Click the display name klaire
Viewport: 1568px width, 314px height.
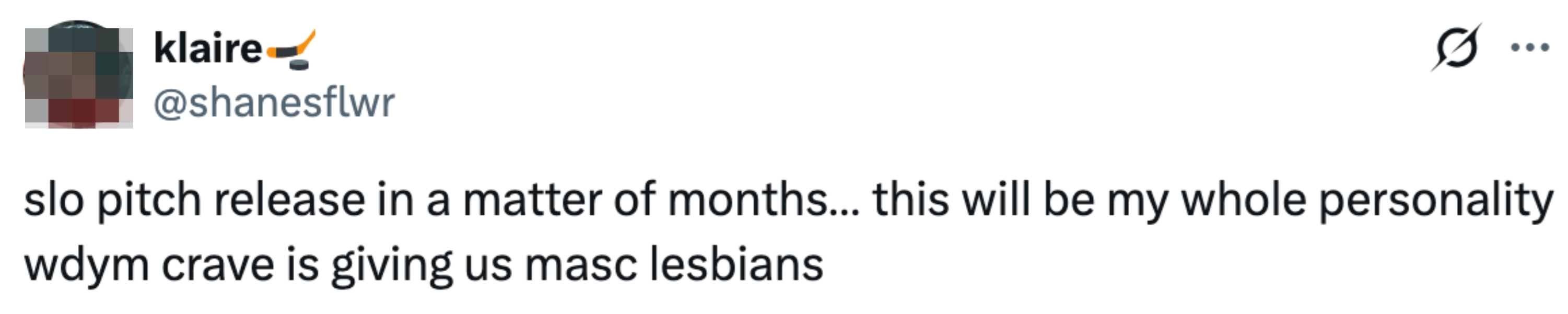[207, 49]
